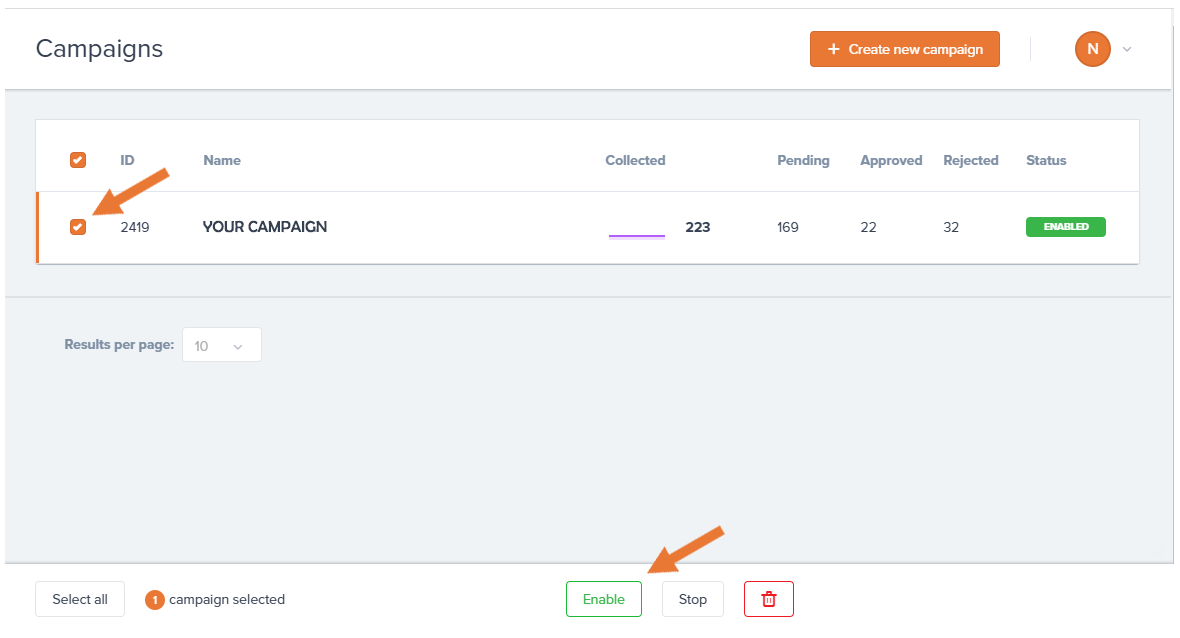The height and width of the screenshot is (638, 1180).
Task: Click the green Enable button
Action: click(x=603, y=599)
